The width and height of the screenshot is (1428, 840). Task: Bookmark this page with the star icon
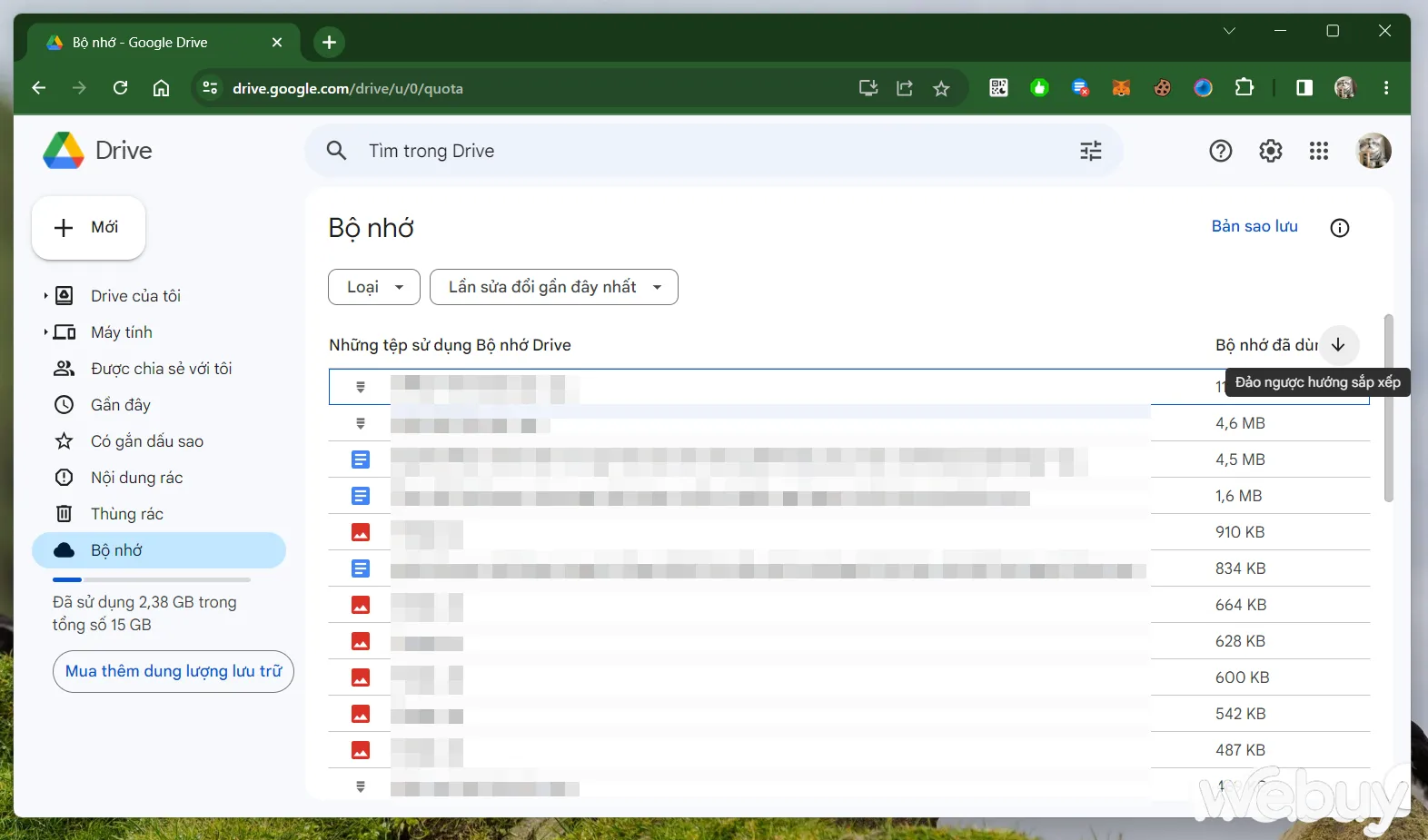941,88
